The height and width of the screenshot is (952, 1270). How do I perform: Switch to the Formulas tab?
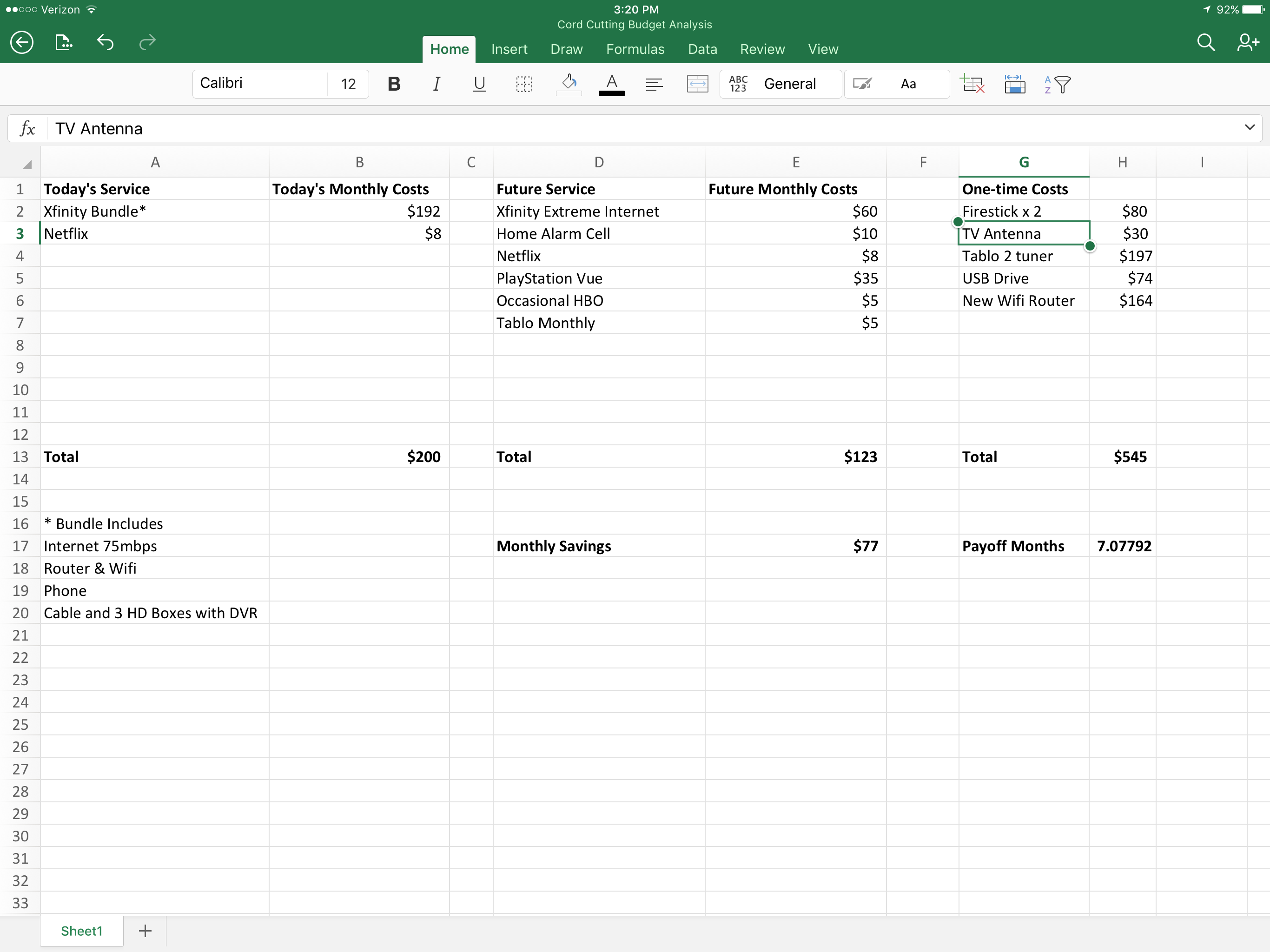click(635, 49)
